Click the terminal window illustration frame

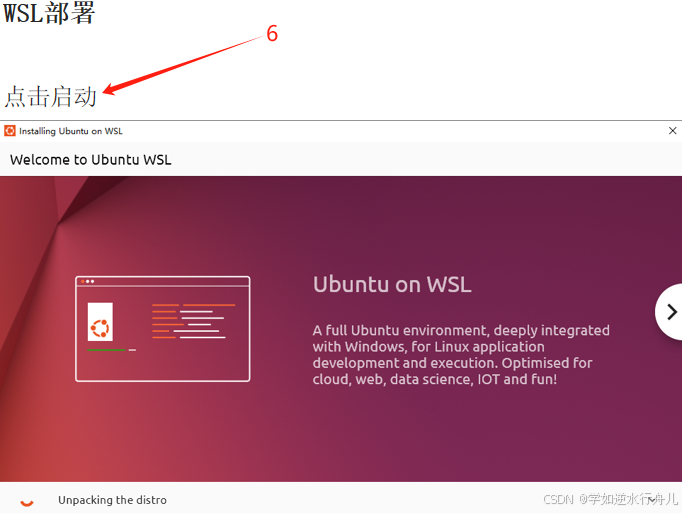pos(163,329)
